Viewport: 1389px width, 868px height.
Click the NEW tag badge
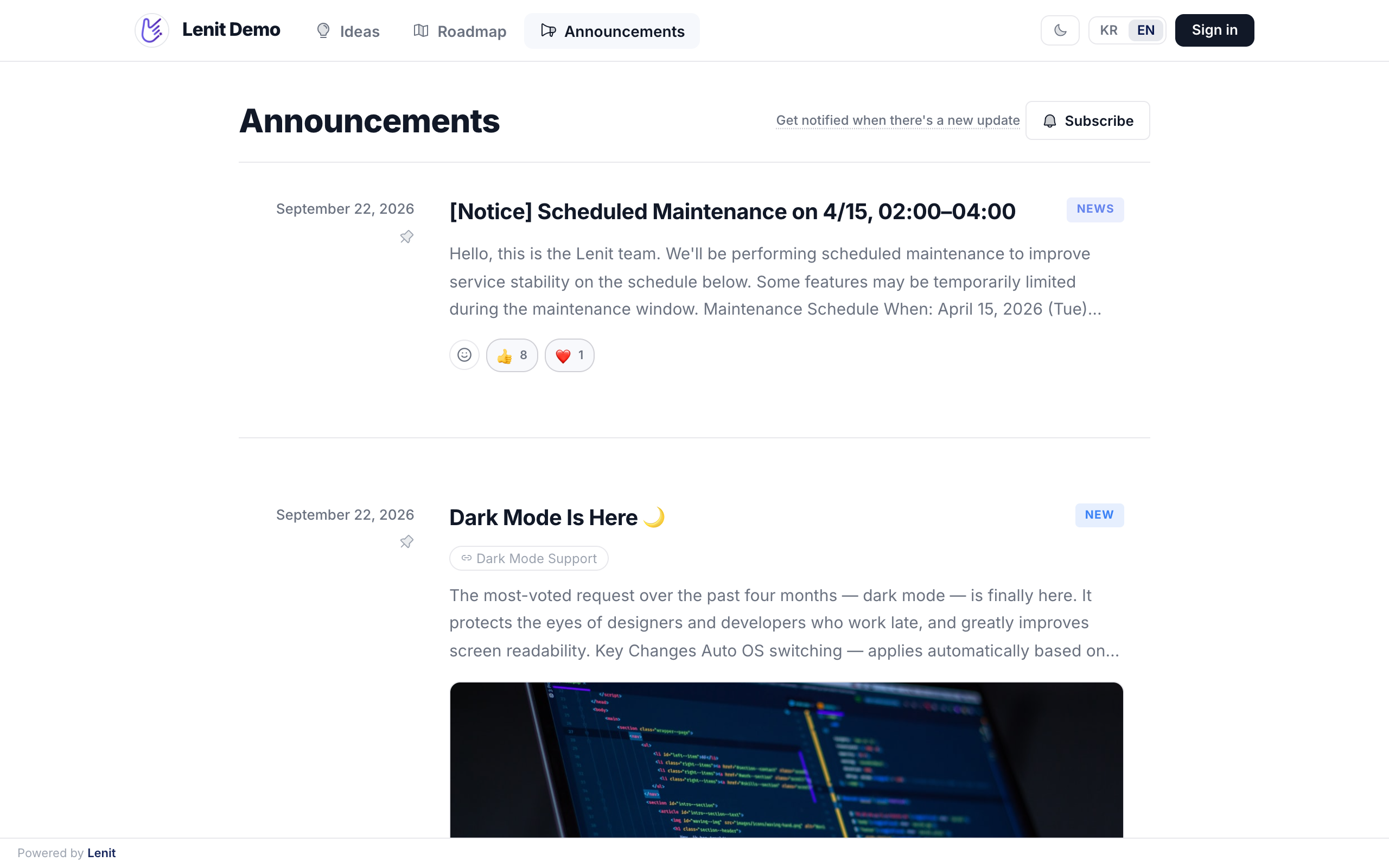(1099, 515)
